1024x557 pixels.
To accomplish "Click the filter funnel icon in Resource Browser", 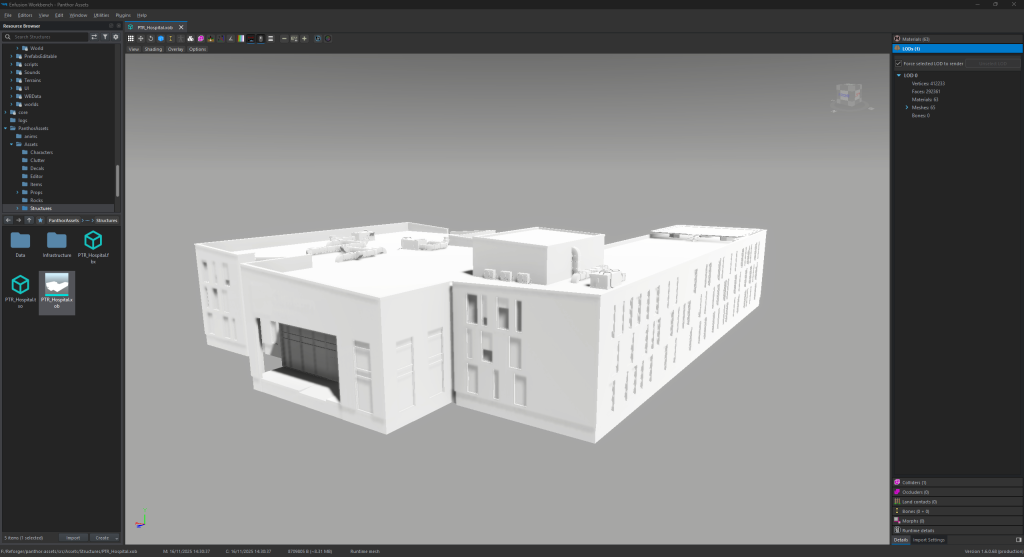I will 105,36.
